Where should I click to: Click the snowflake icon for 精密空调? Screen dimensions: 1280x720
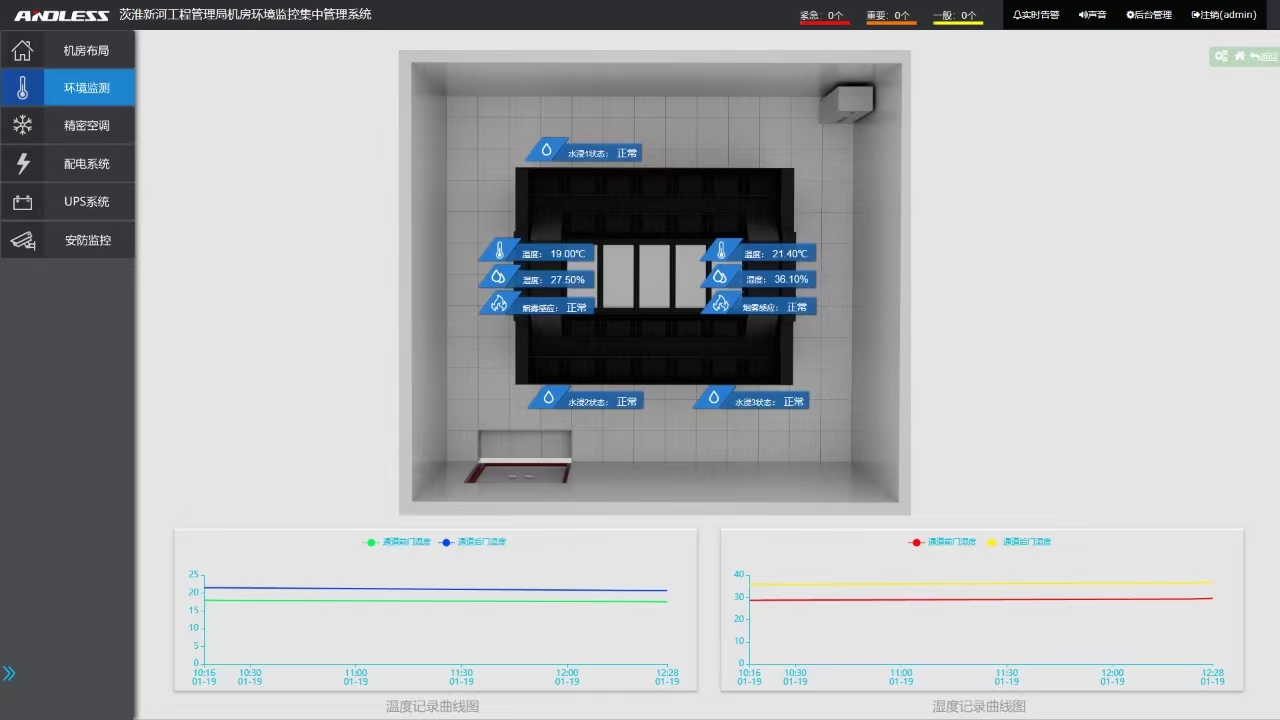[22, 125]
